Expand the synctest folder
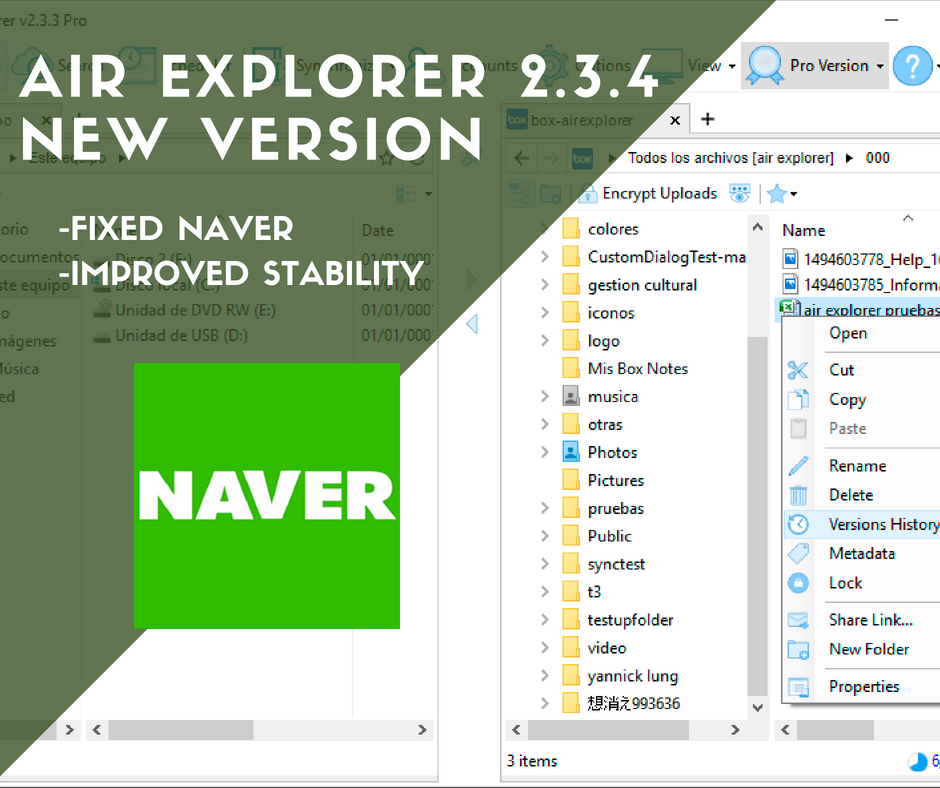 (x=544, y=564)
